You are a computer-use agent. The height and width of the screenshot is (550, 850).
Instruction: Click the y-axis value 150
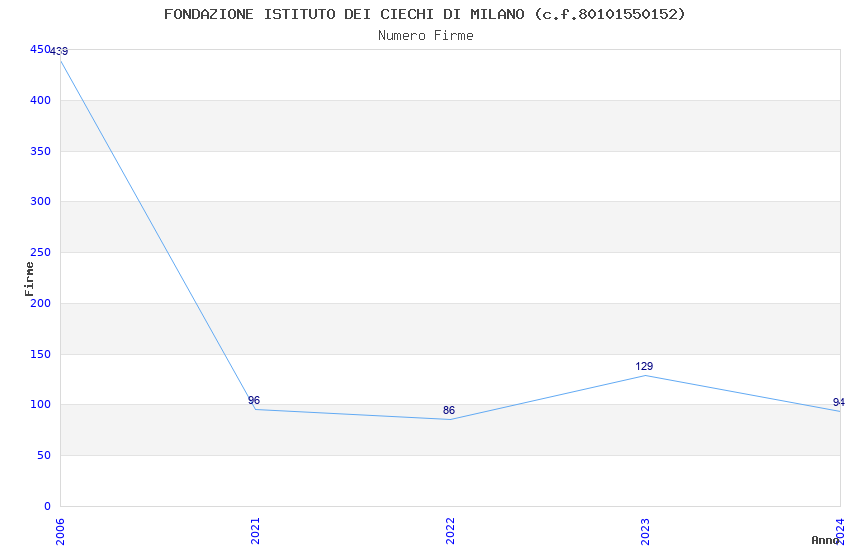pos(40,354)
